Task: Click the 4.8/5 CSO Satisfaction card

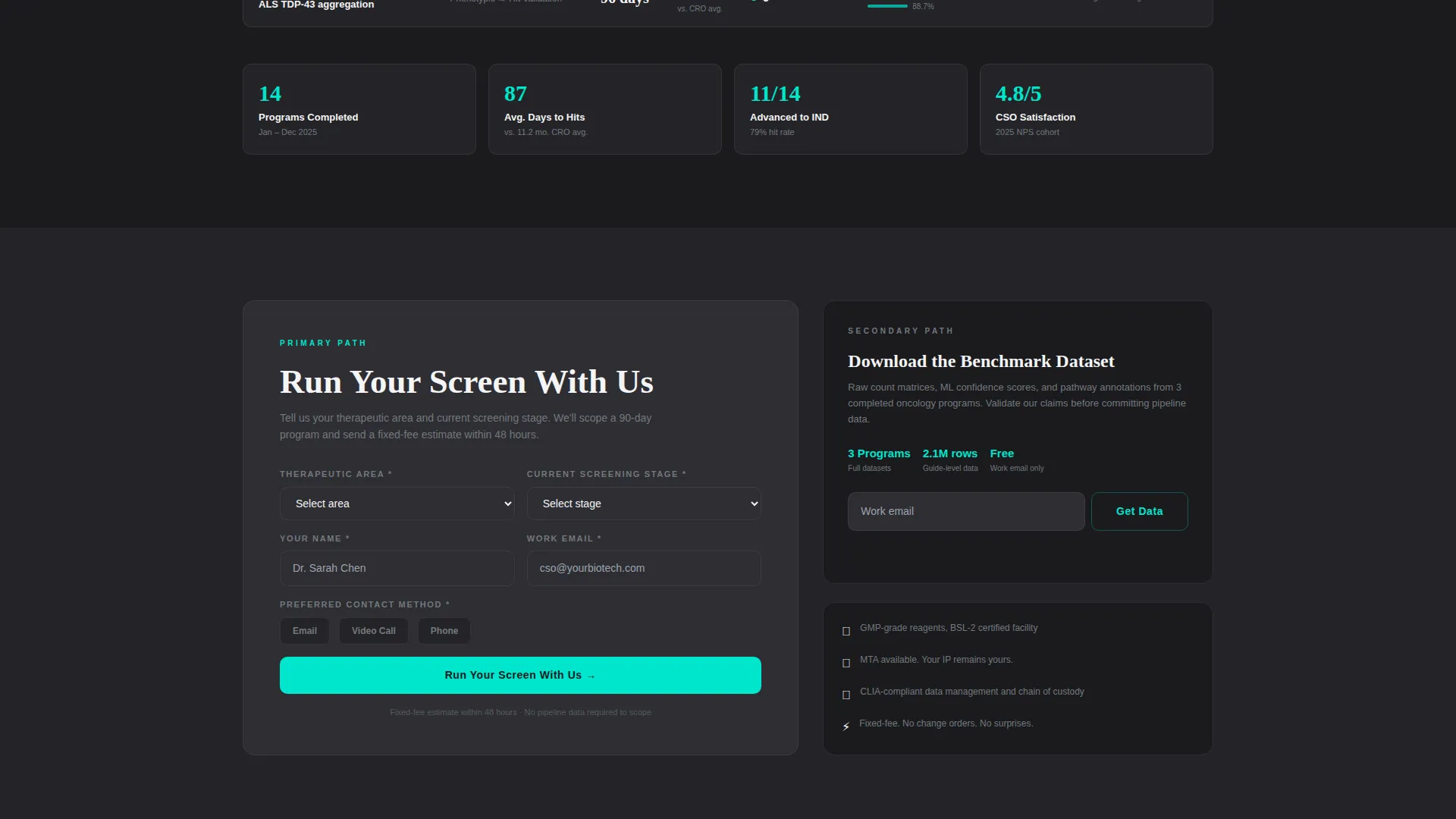Action: coord(1097,109)
